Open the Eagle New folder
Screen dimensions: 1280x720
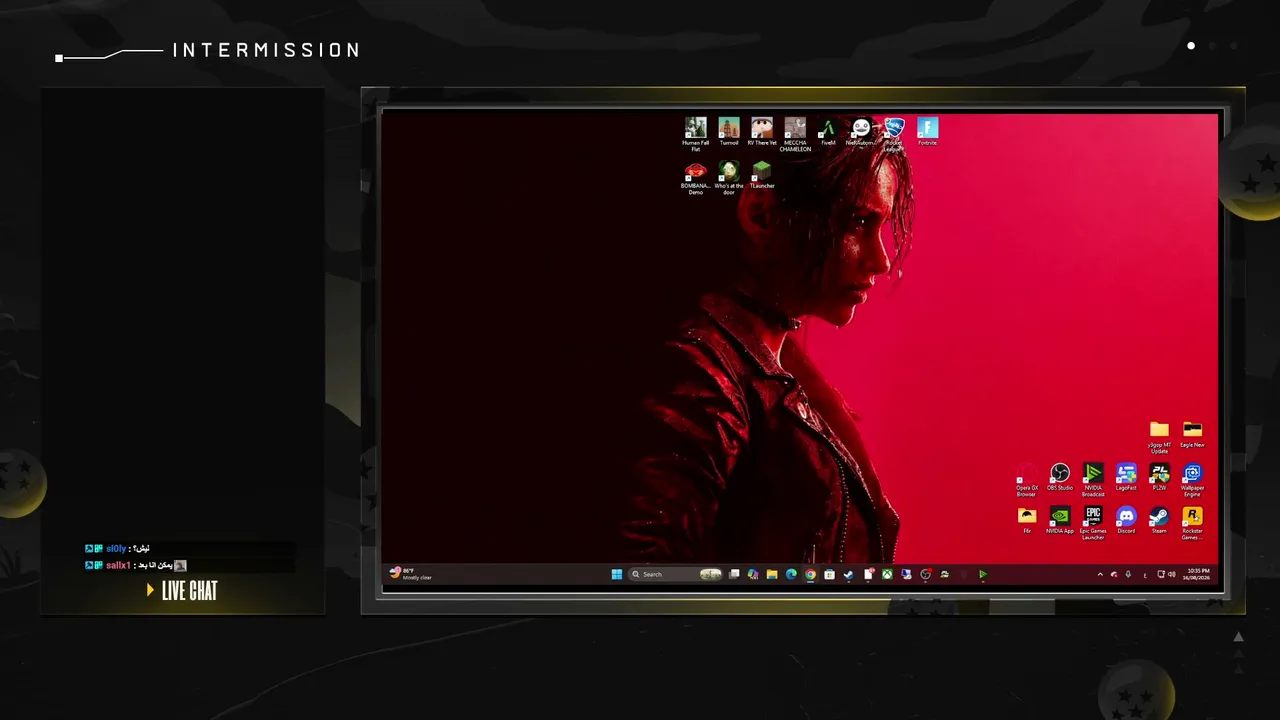click(1192, 434)
